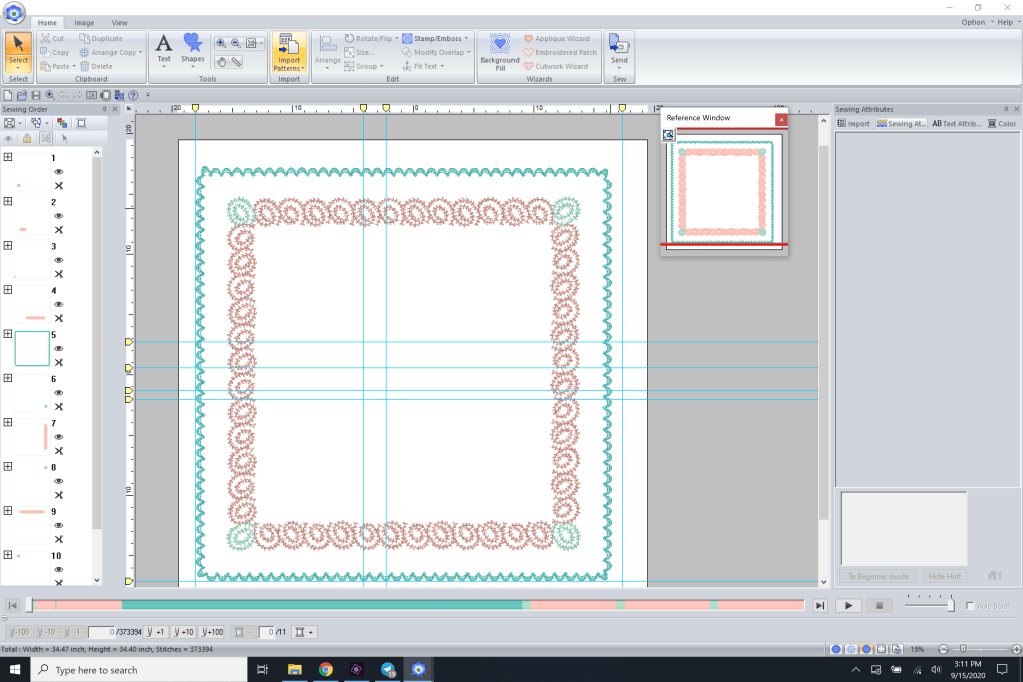
Task: Hide sewing order item 1 with eye icon
Action: [58, 172]
